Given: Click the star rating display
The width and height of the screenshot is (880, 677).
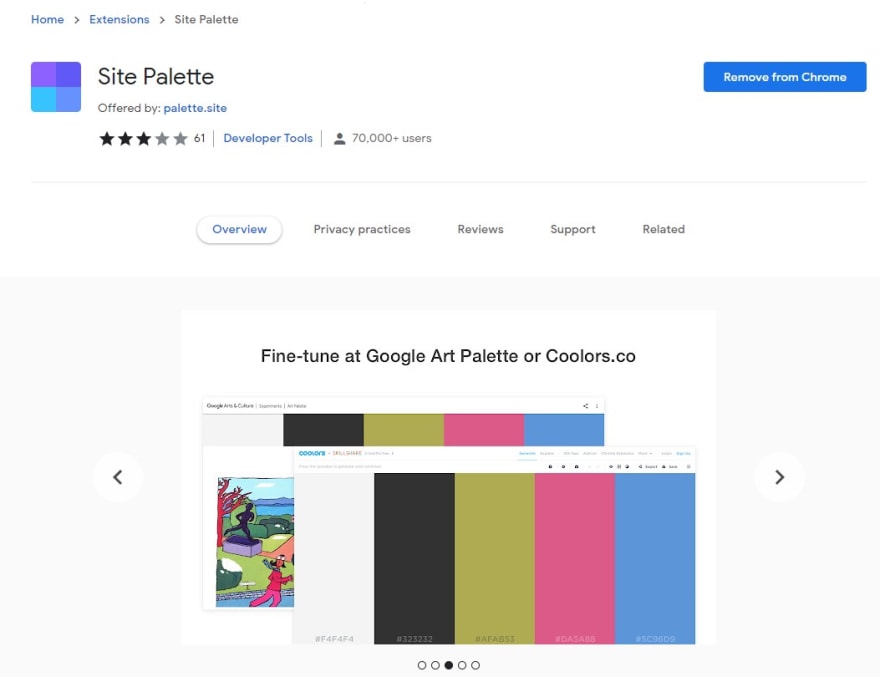Looking at the screenshot, I should point(143,138).
